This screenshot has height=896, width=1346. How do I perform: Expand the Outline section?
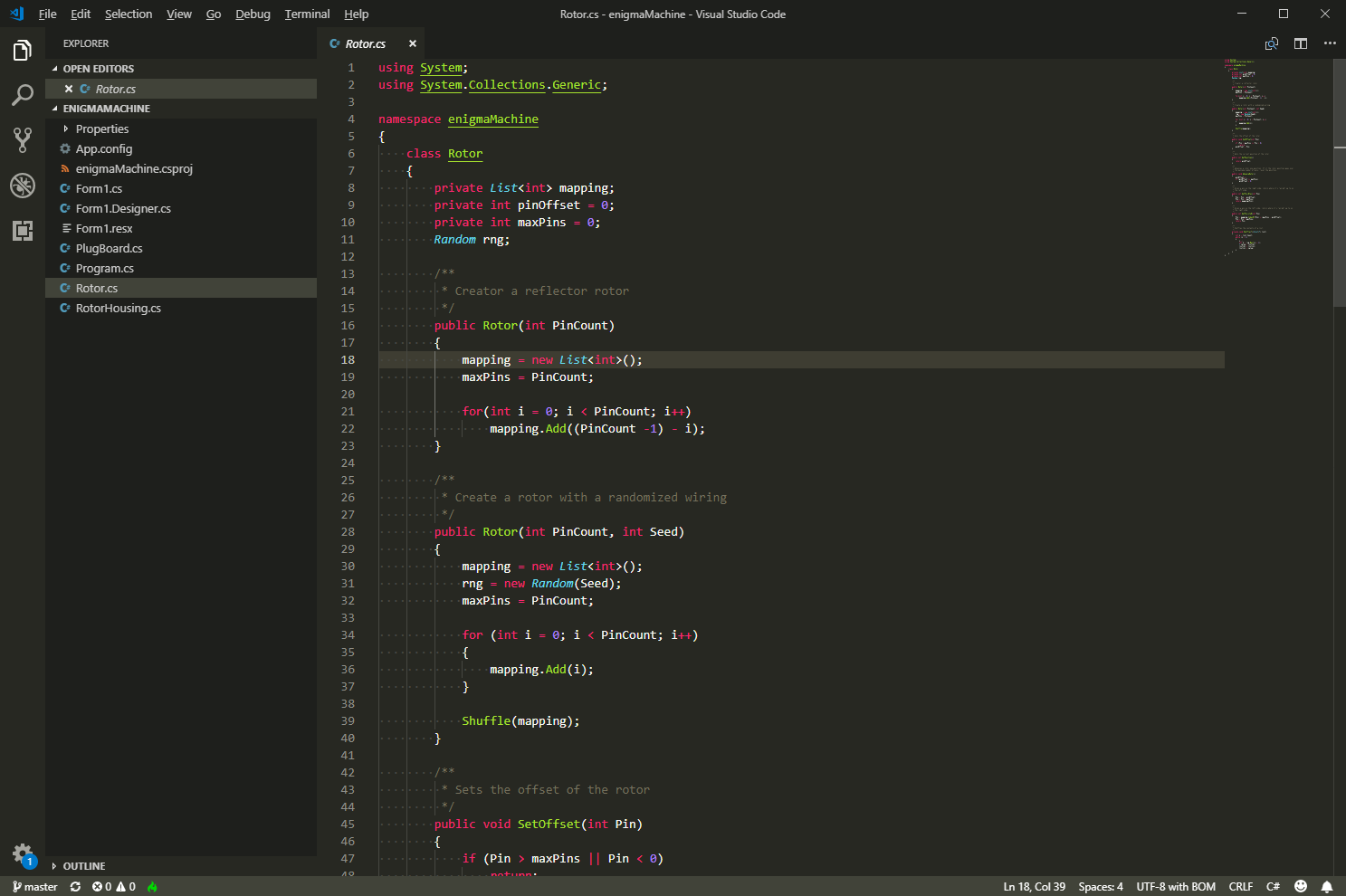(x=181, y=866)
